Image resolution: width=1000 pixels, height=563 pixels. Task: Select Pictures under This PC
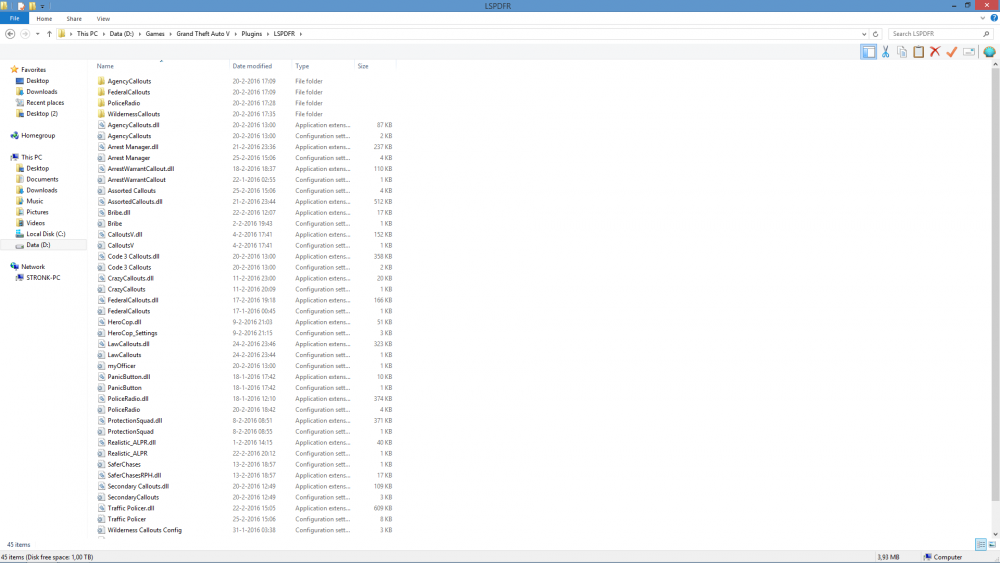point(37,212)
